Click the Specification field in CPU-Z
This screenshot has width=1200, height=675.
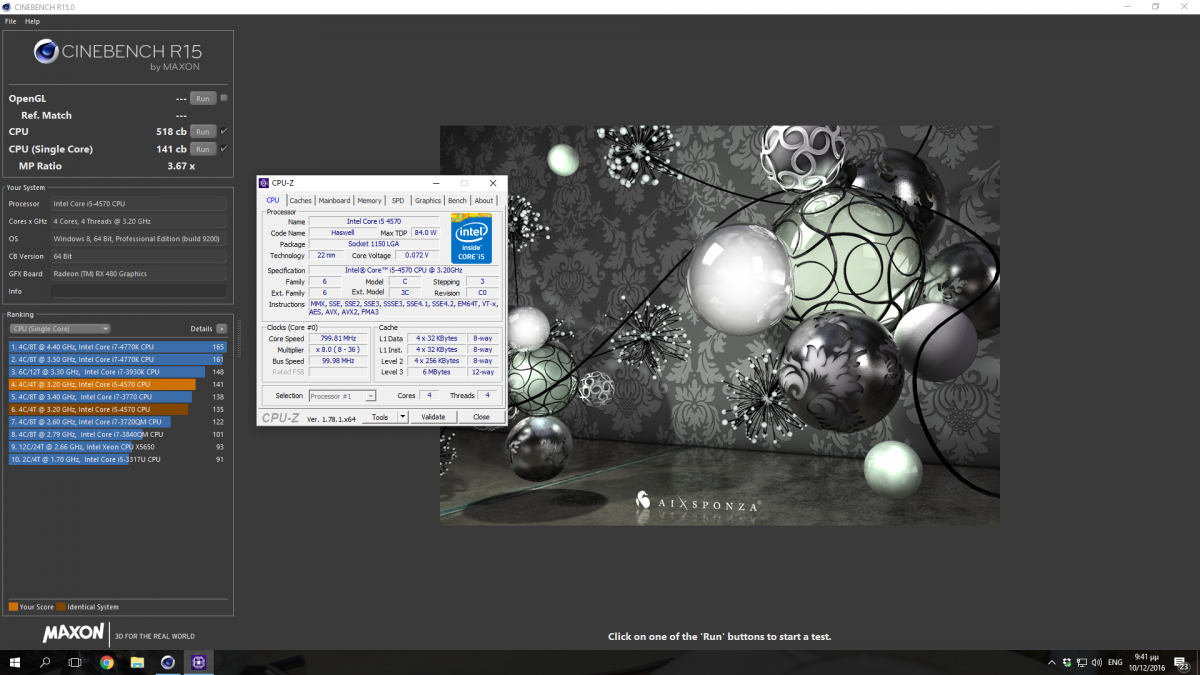tap(404, 270)
